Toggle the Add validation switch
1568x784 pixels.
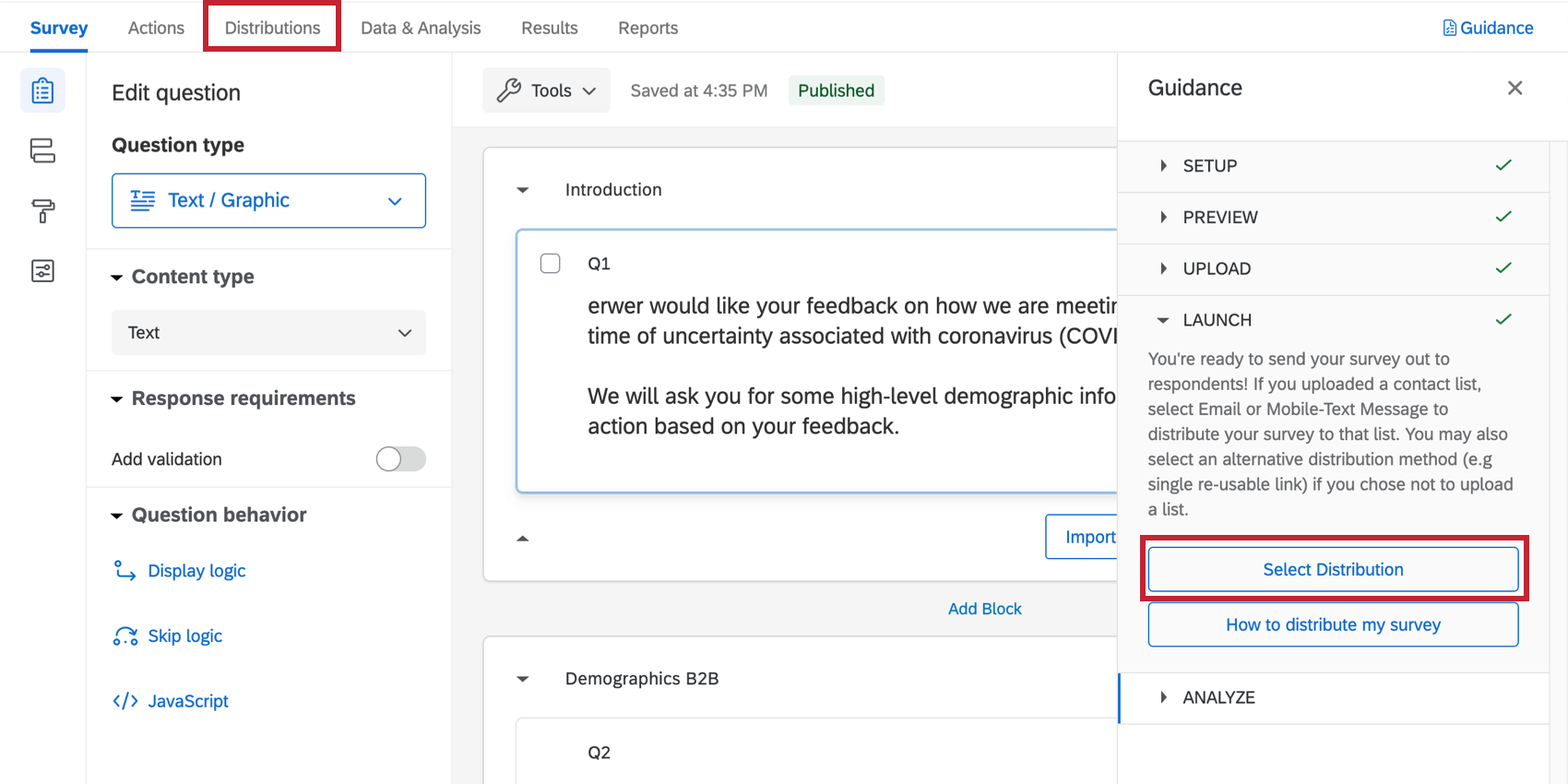(x=400, y=459)
